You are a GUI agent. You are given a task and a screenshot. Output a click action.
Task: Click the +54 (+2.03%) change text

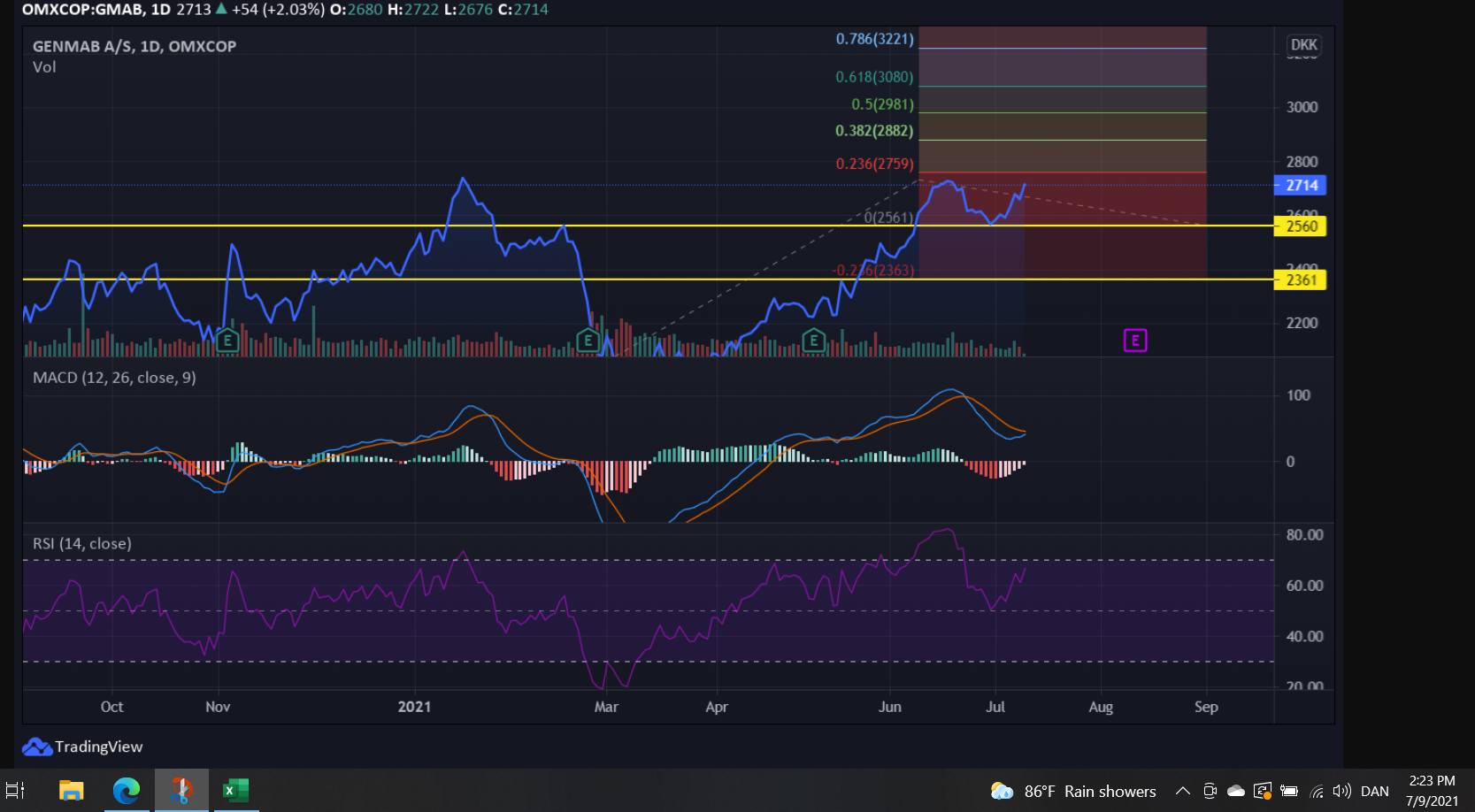[x=278, y=10]
